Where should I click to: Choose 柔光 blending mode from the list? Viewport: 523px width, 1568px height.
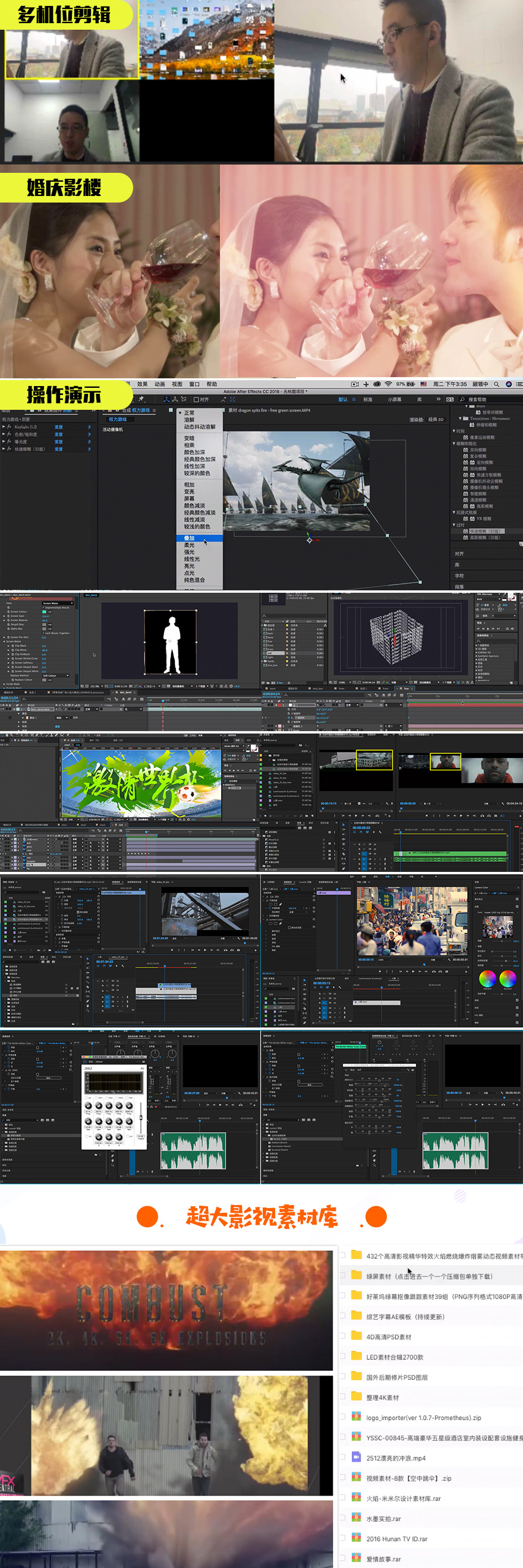200,545
